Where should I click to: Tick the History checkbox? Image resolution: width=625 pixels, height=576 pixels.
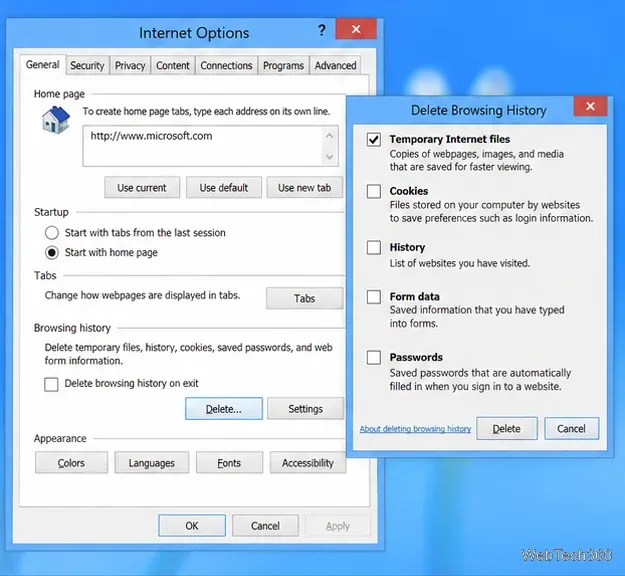pyautogui.click(x=374, y=247)
